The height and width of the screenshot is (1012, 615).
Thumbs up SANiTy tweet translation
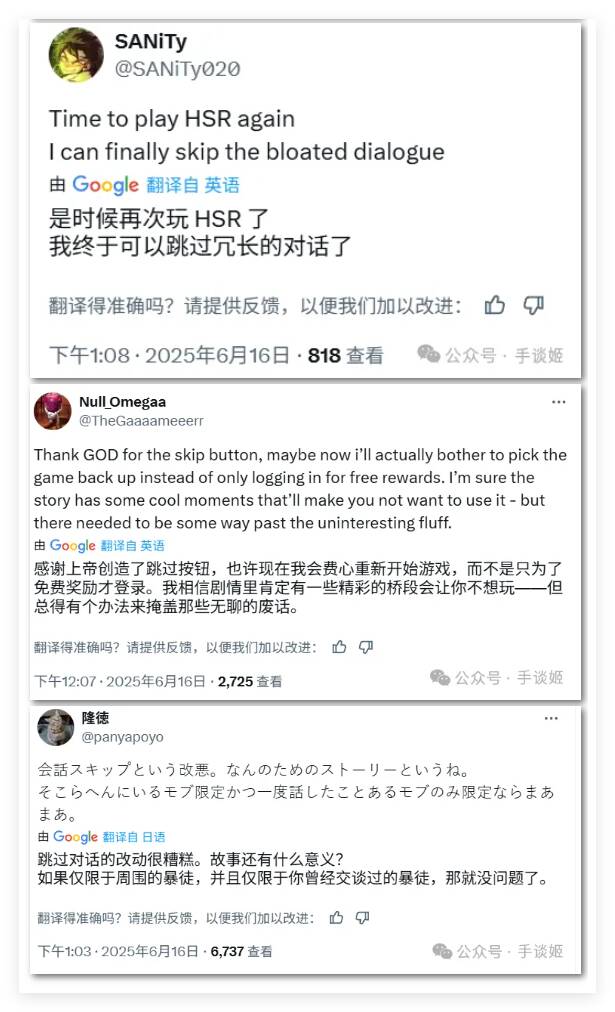[495, 305]
